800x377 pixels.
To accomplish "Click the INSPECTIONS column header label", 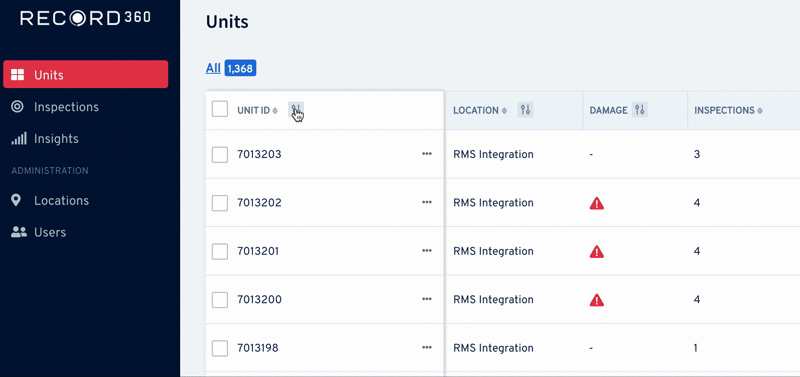I will tap(724, 110).
